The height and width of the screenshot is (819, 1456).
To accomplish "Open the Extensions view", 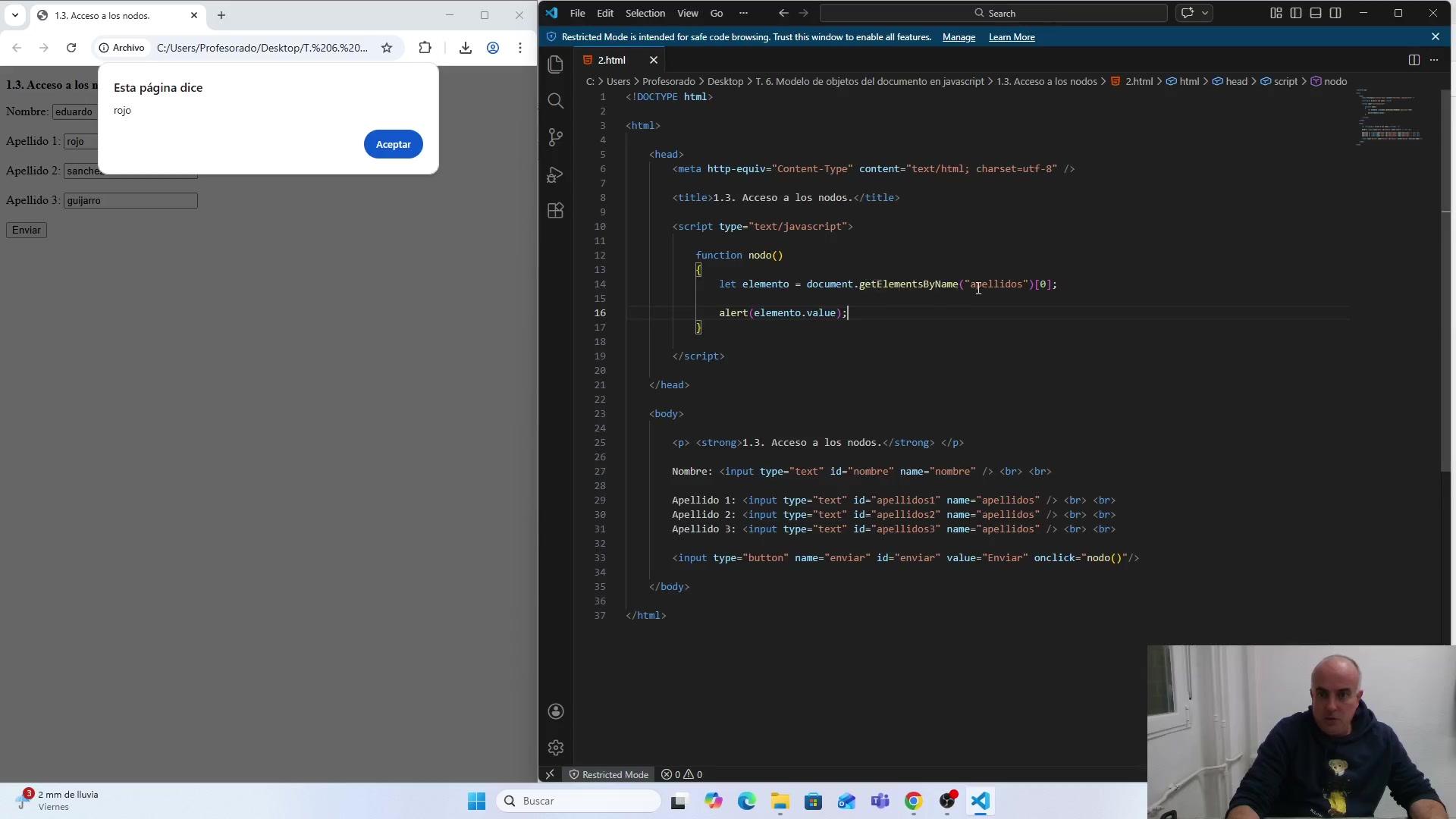I will pyautogui.click(x=556, y=211).
